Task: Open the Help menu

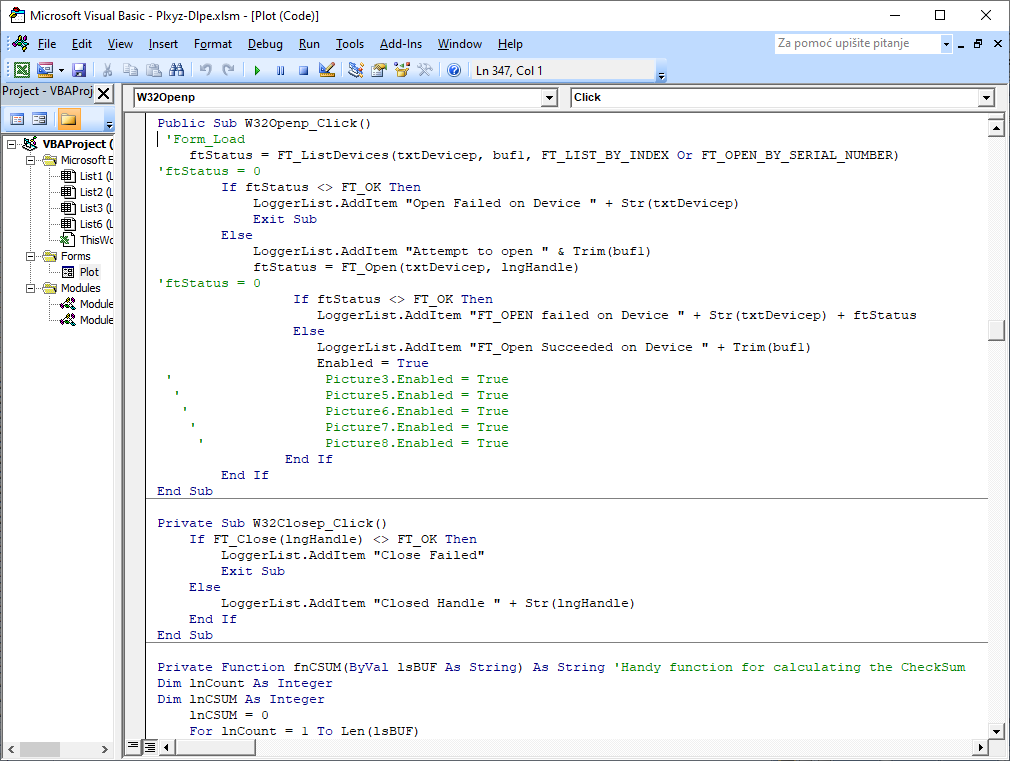Action: 510,44
